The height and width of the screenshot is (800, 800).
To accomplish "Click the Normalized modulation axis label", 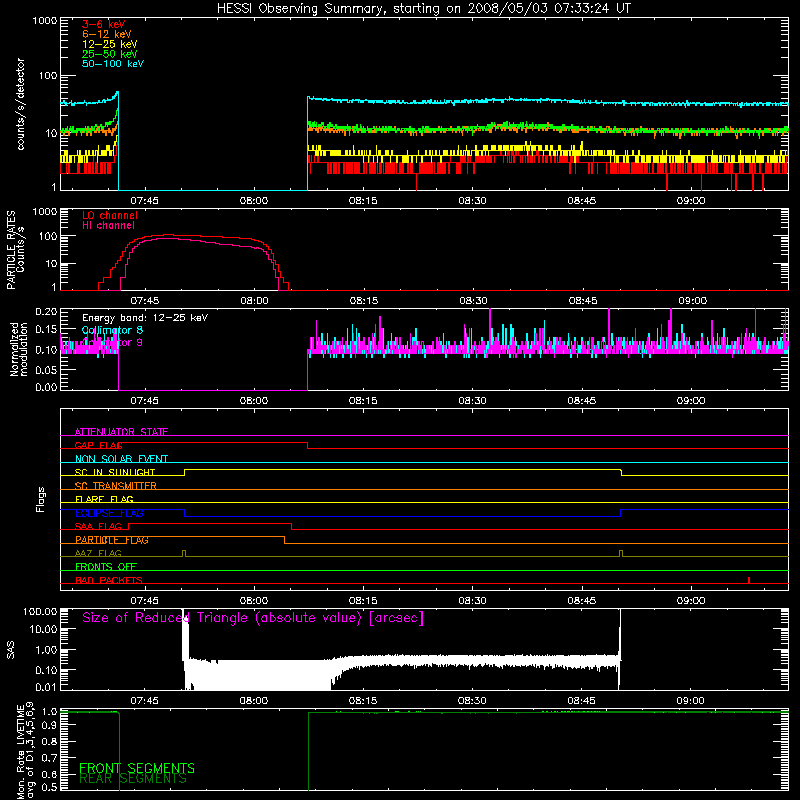I will click(19, 349).
